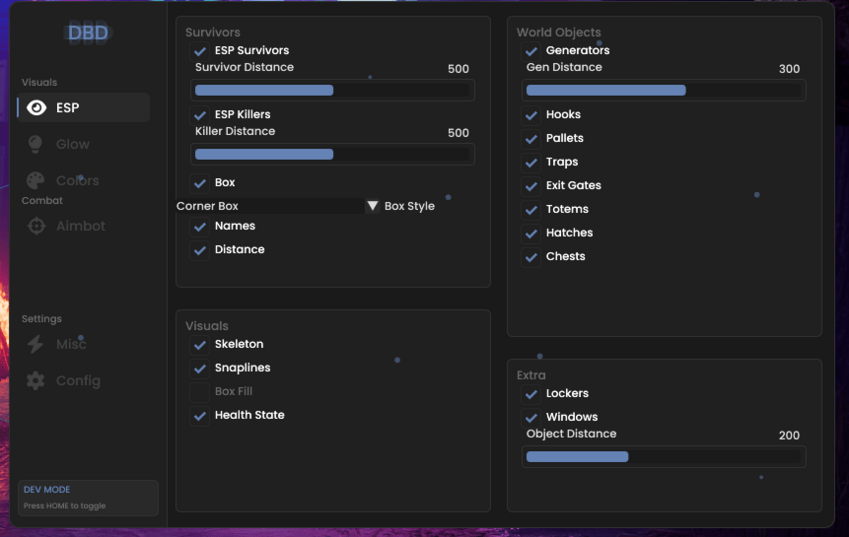This screenshot has width=849, height=537.
Task: Disable the Exit Gates checkbox
Action: (x=531, y=186)
